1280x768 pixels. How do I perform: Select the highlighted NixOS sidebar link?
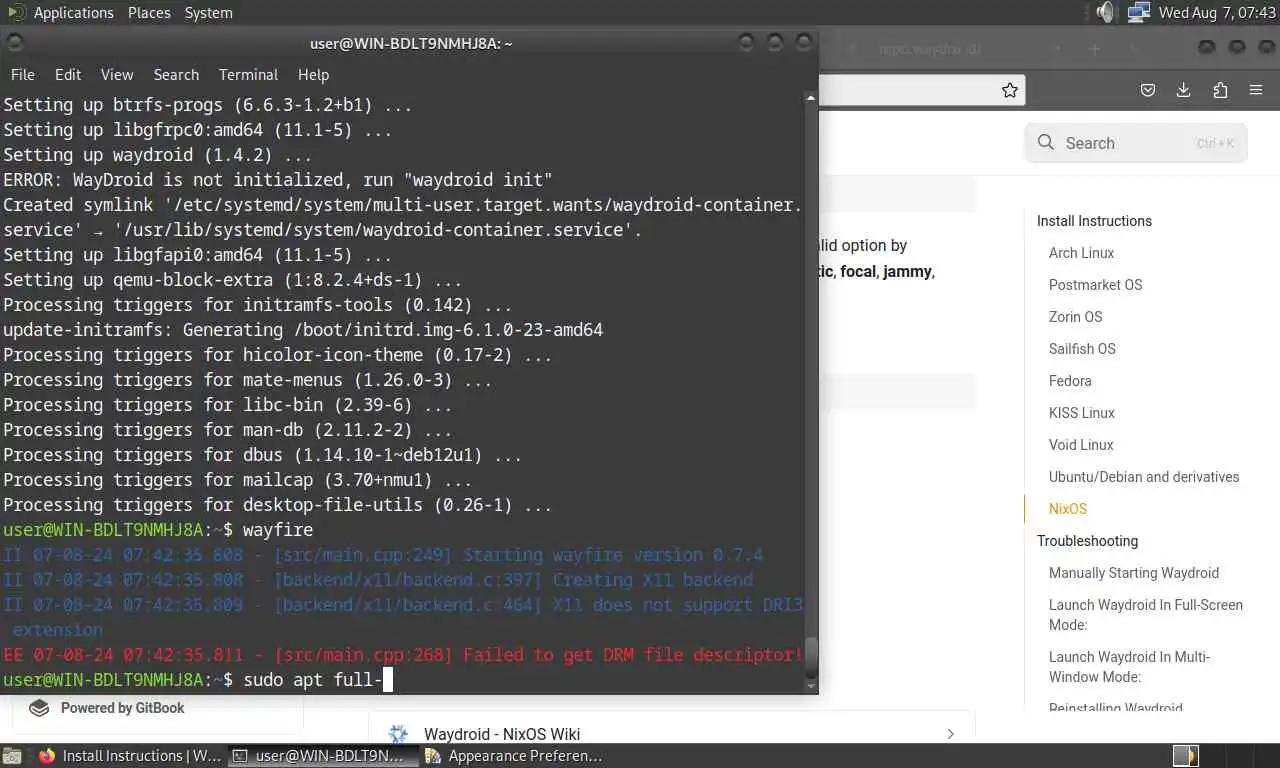(x=1067, y=509)
